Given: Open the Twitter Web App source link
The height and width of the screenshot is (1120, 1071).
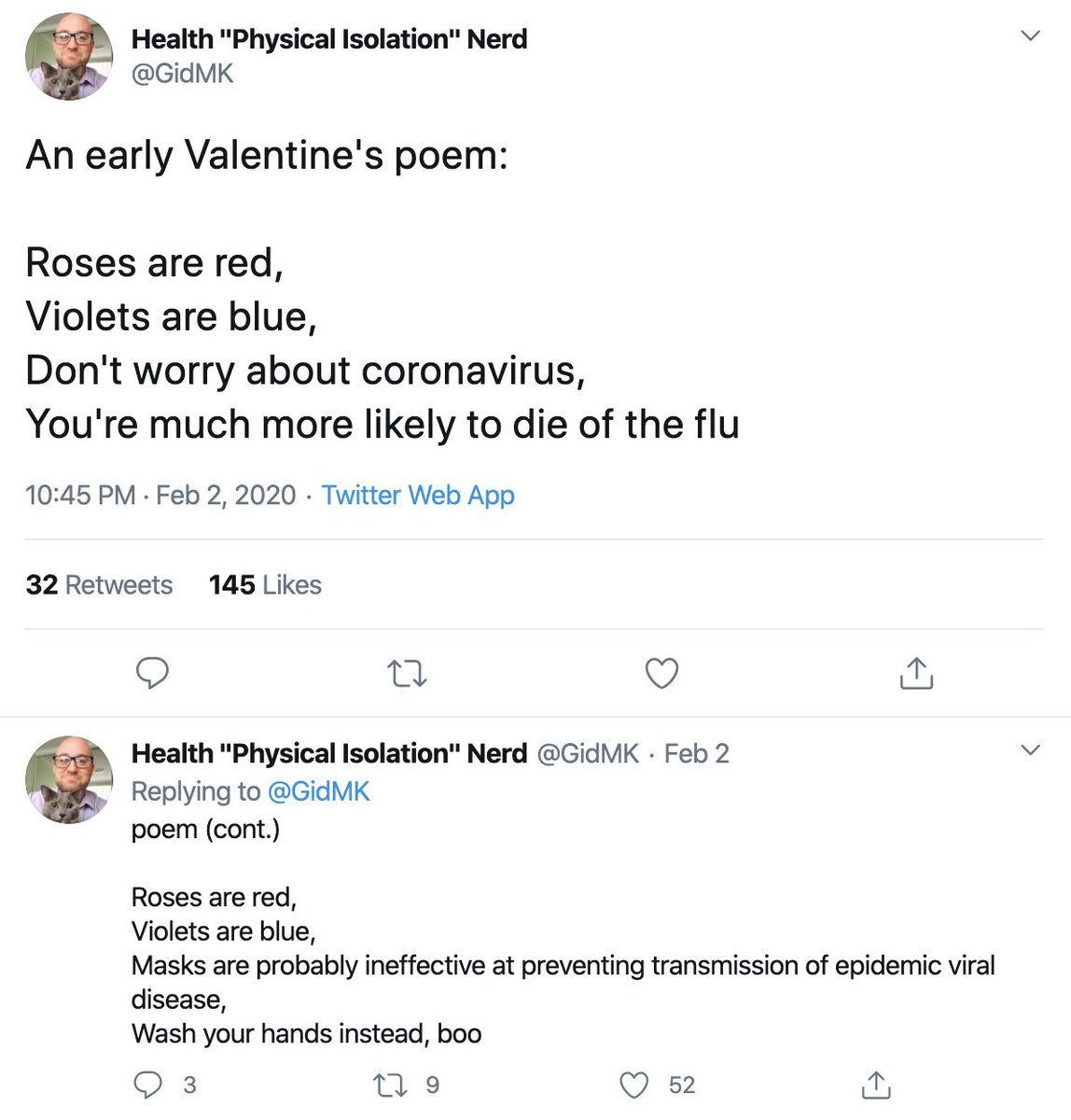Looking at the screenshot, I should (x=417, y=495).
